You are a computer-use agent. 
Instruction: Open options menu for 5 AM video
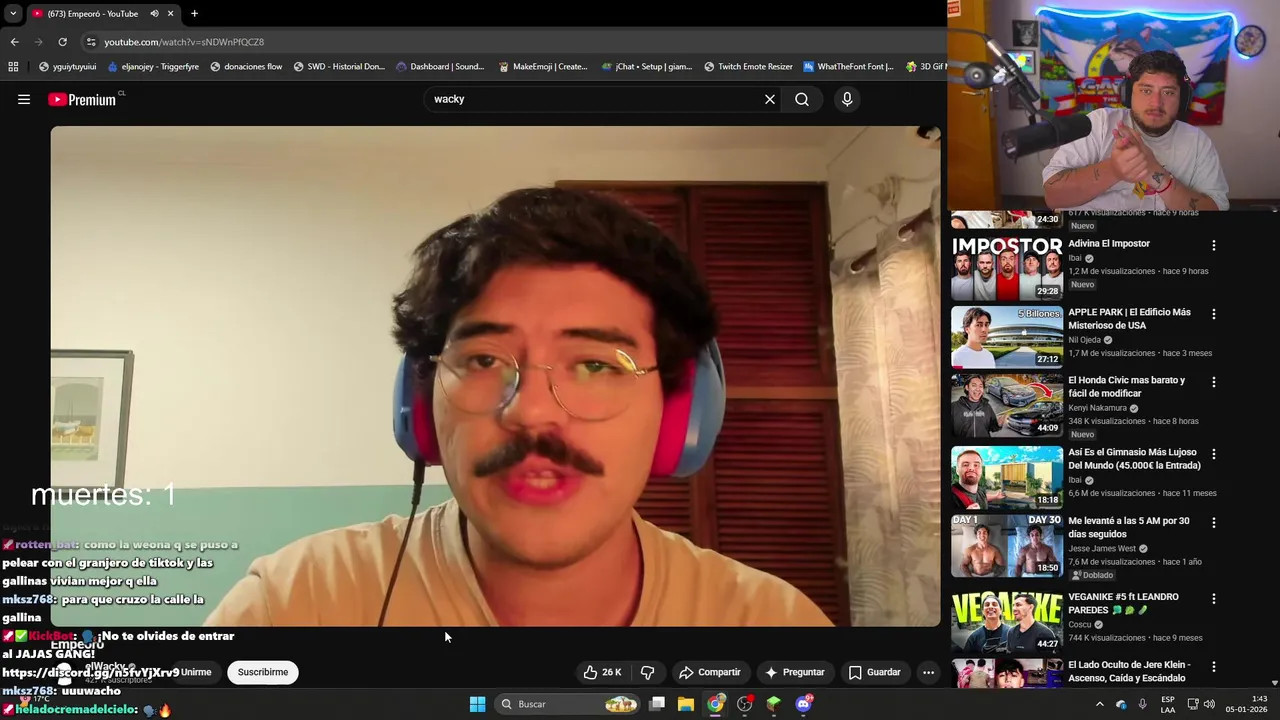1214,523
